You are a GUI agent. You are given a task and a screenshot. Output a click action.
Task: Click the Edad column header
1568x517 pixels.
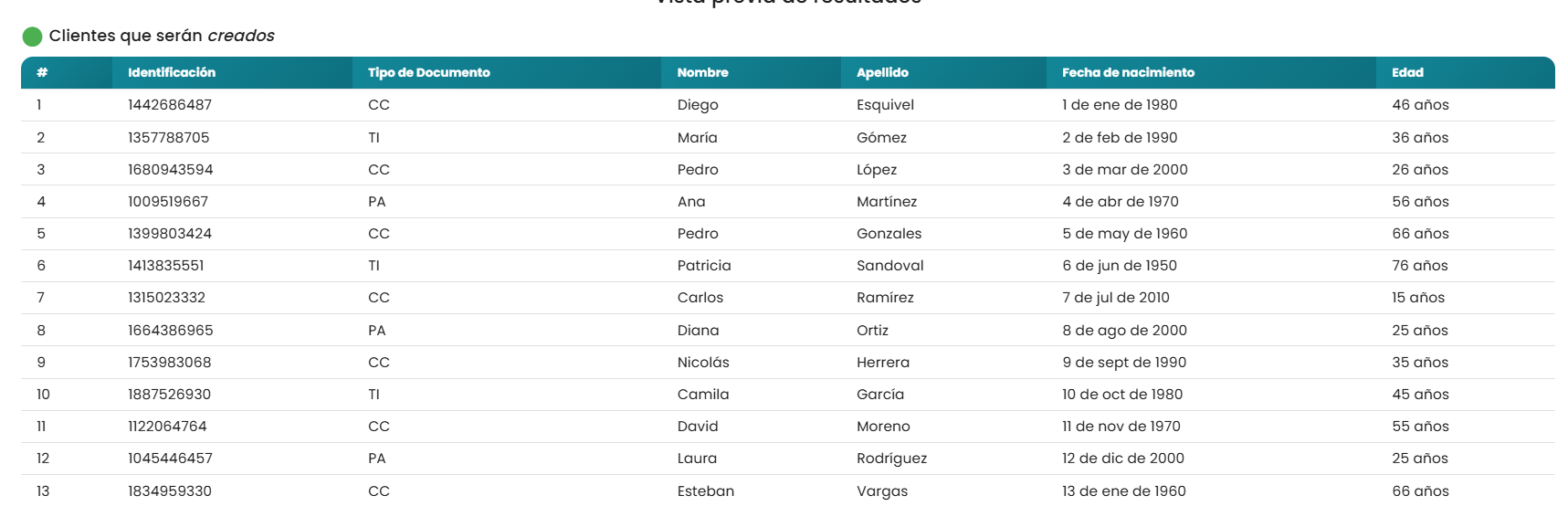(x=1407, y=72)
